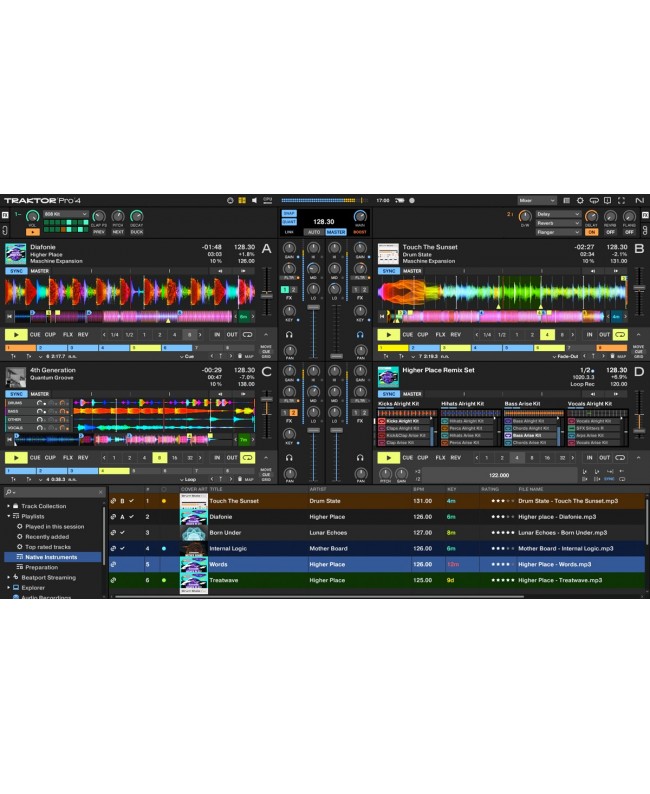
Task: Toggle SYNC on Deck B
Action: (389, 271)
